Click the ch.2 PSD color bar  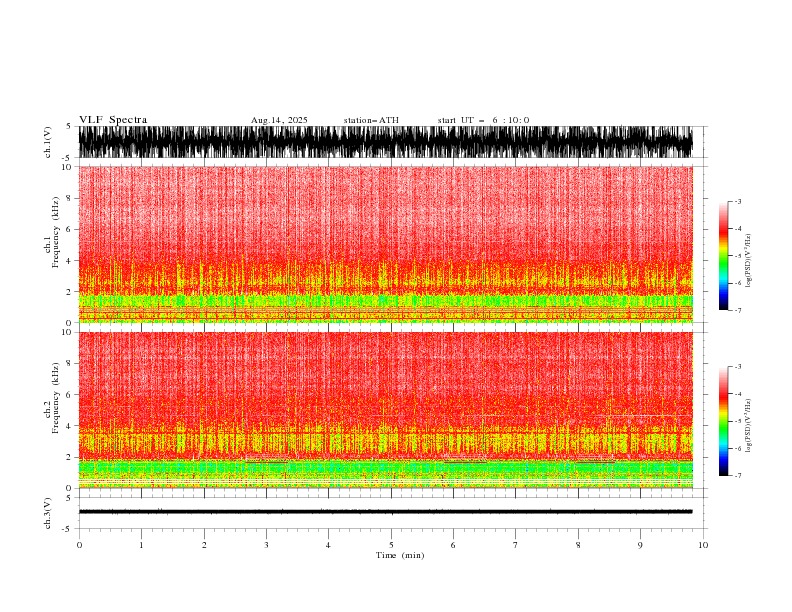point(723,421)
